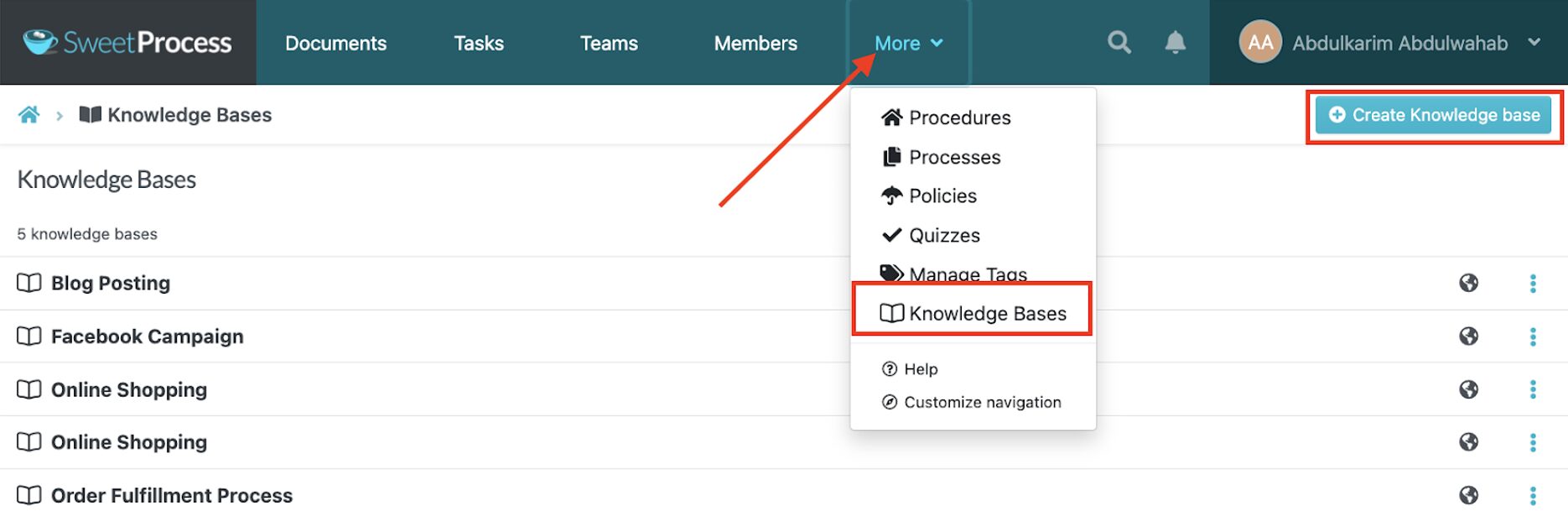Choose Knowledge Bases in the More menu
The width and height of the screenshot is (1568, 532).
pyautogui.click(x=973, y=313)
